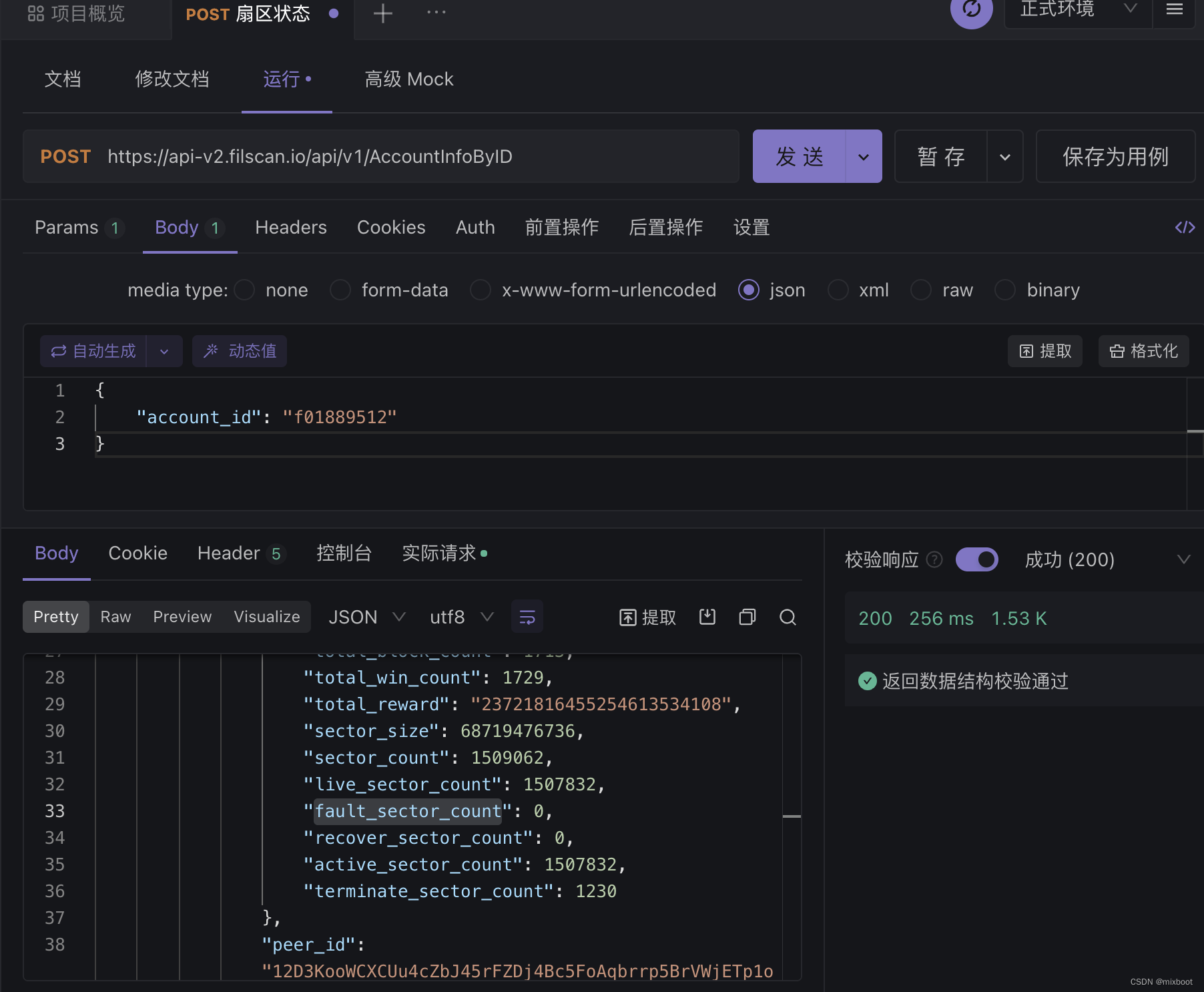Select the POST 扇区状态 tab

click(x=262, y=14)
